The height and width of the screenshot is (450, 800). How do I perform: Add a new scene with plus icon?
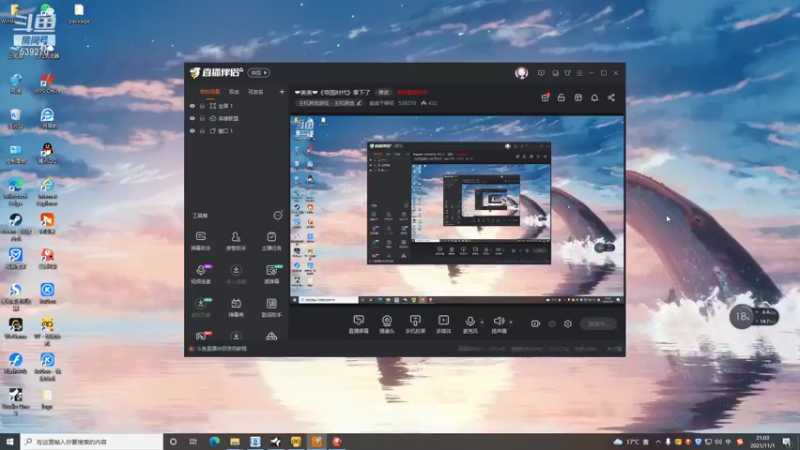282,92
